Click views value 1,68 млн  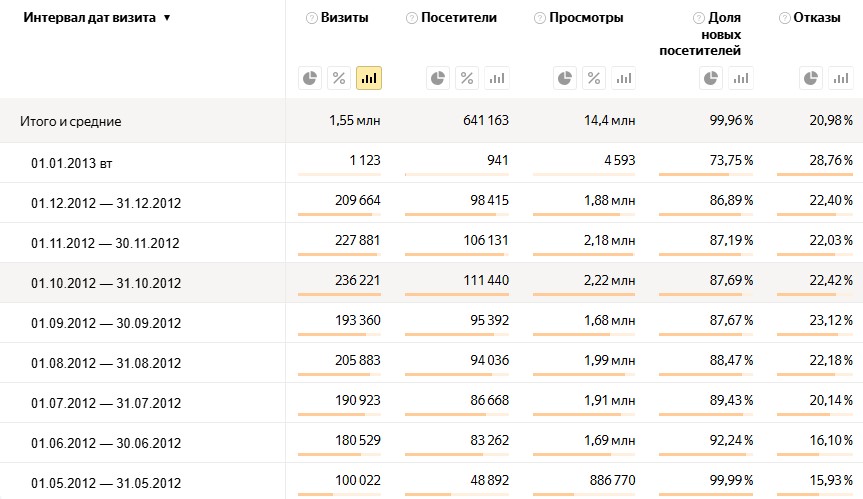coord(609,320)
